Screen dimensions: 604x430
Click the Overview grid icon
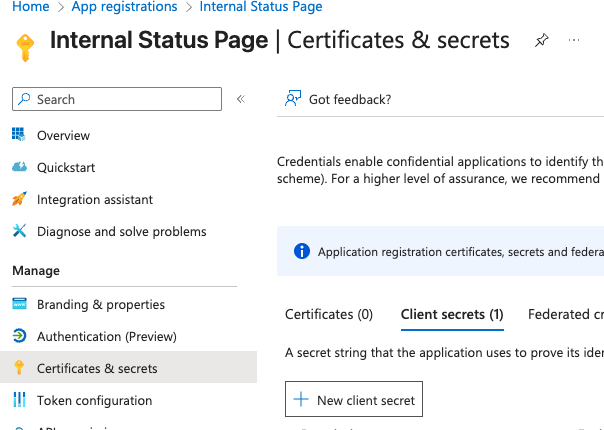click(x=18, y=135)
